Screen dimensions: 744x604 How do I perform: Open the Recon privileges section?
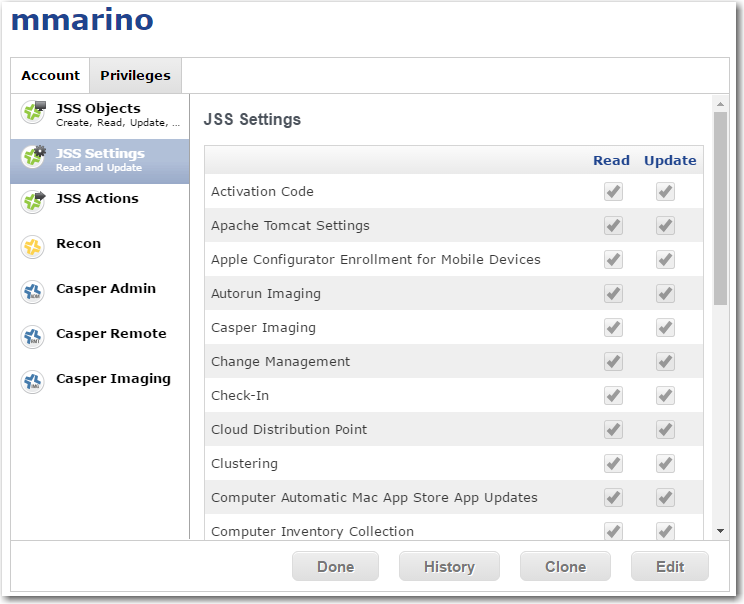coord(100,251)
